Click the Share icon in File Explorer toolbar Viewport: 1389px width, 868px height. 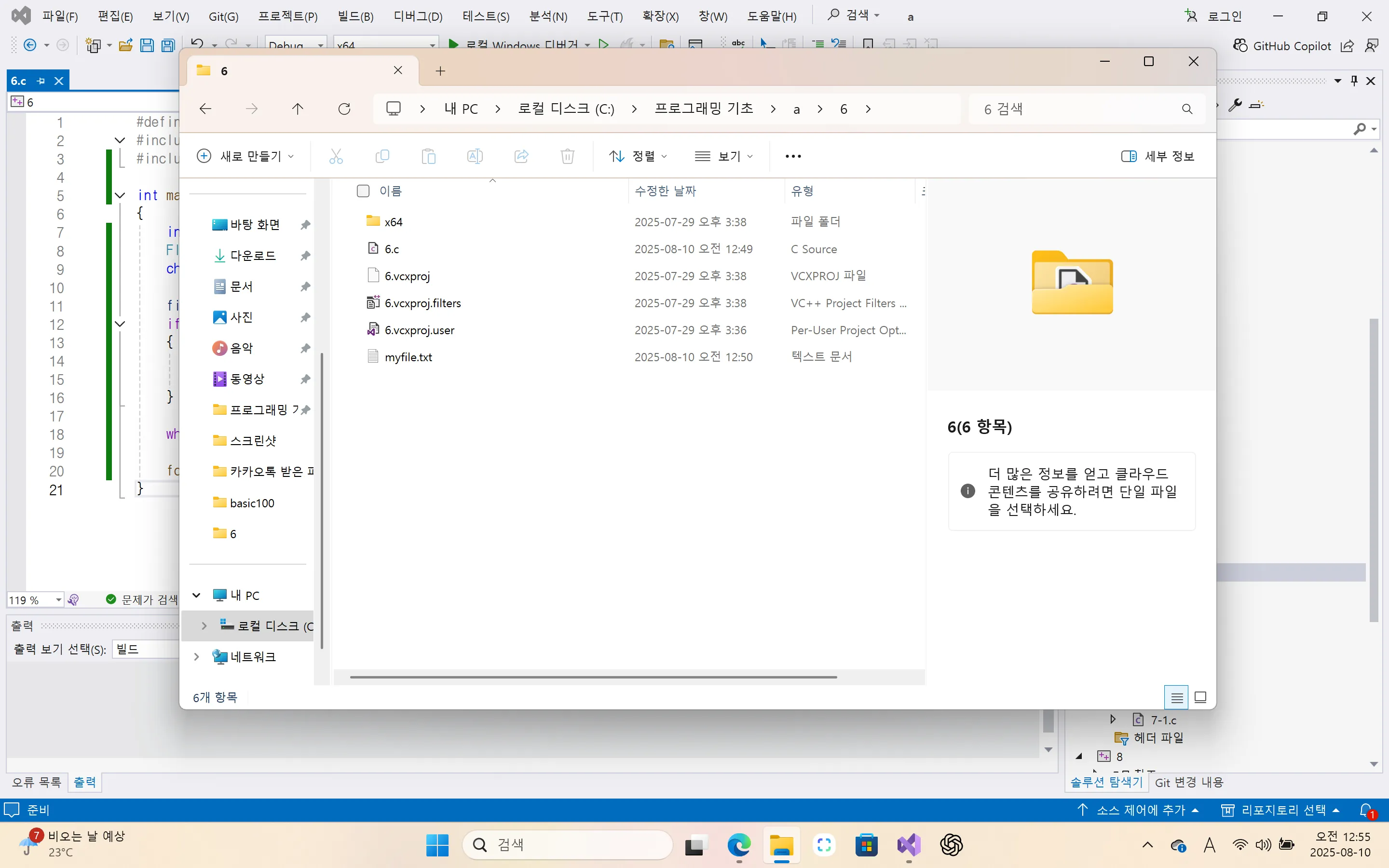pos(521,156)
